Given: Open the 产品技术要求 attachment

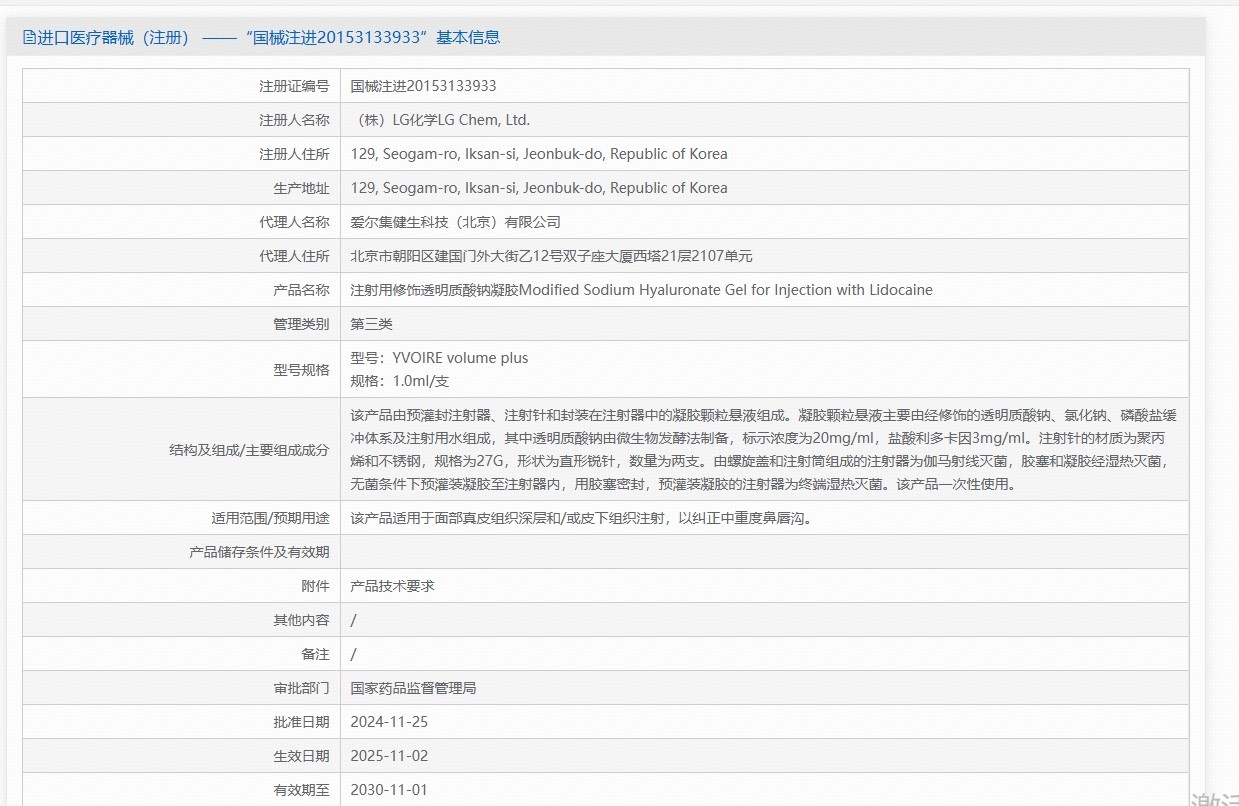Looking at the screenshot, I should click(392, 586).
